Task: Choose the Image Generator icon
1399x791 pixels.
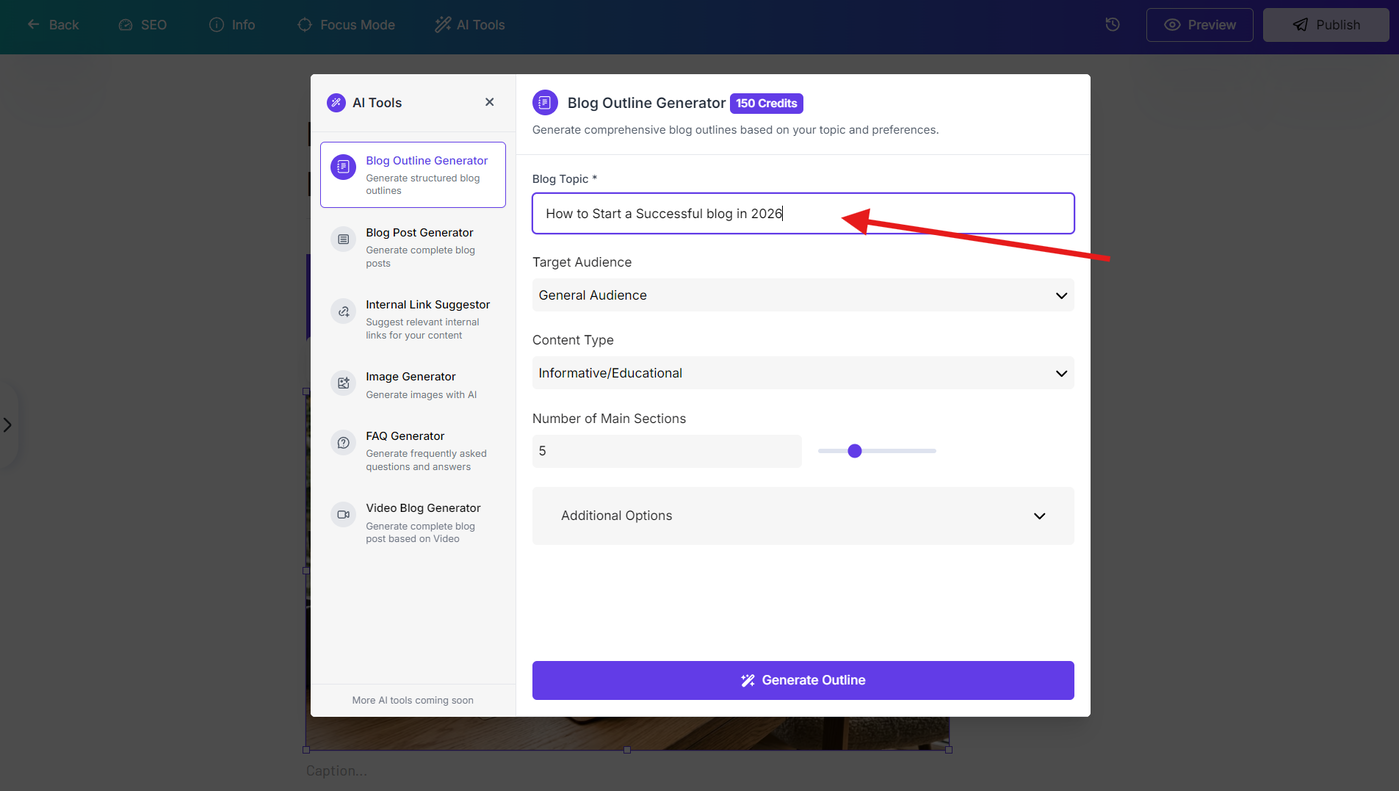Action: 343,383
